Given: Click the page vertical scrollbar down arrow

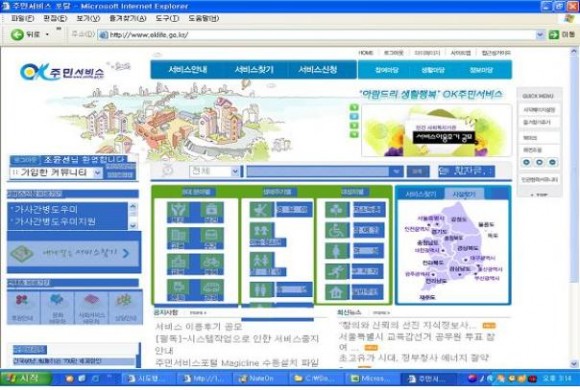Looking at the screenshot, I should [x=574, y=363].
